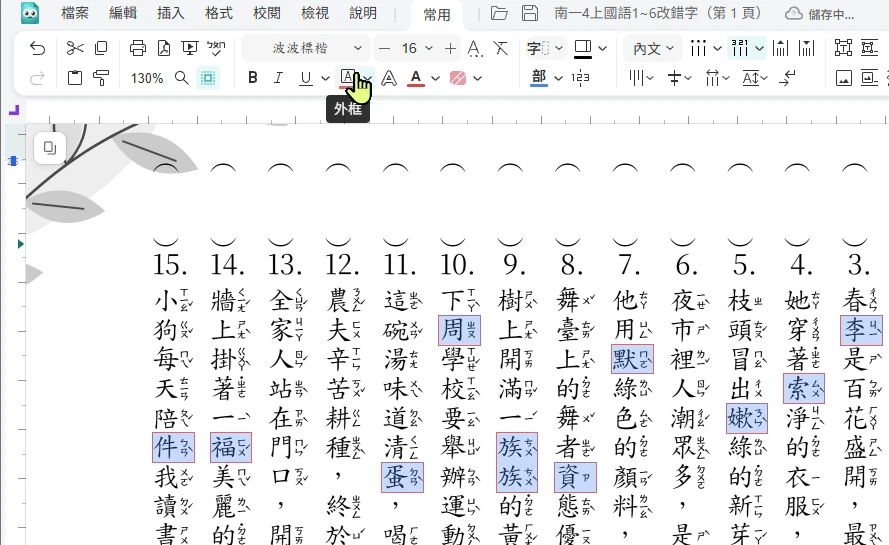Click the open folder icon
Image resolution: width=889 pixels, height=545 pixels.
[x=499, y=13]
